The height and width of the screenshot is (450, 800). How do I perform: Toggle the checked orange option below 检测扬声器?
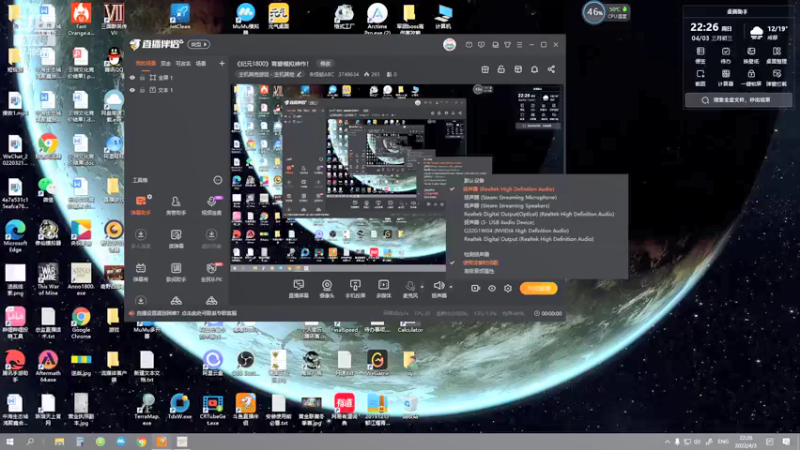(480, 263)
